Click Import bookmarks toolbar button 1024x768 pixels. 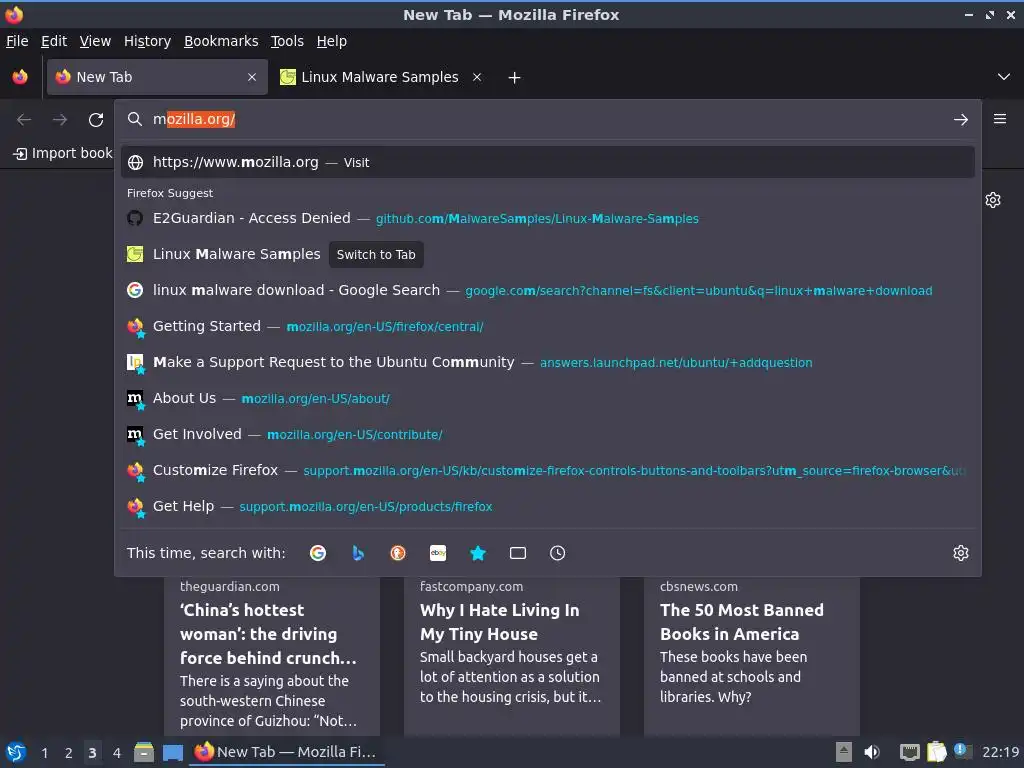63,153
